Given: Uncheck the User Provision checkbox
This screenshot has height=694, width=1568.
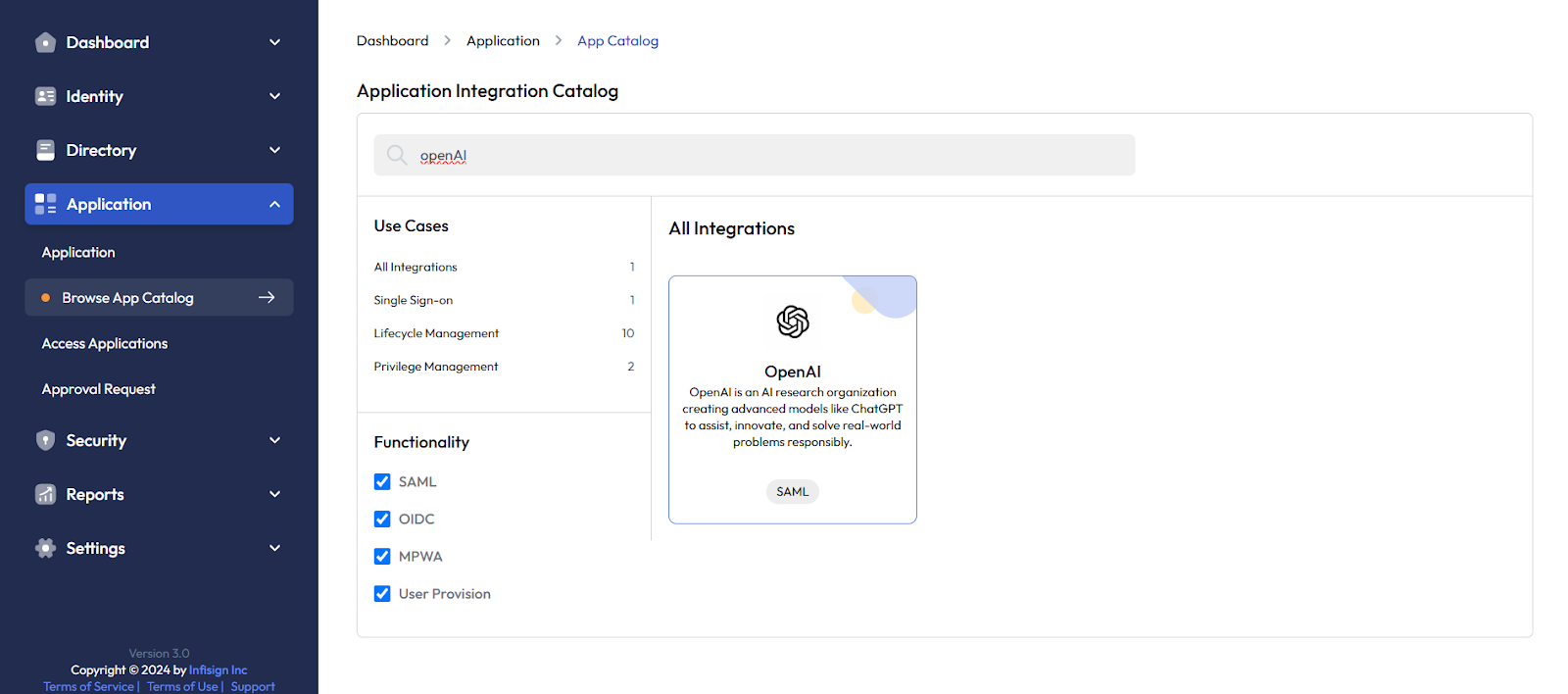Looking at the screenshot, I should (382, 593).
